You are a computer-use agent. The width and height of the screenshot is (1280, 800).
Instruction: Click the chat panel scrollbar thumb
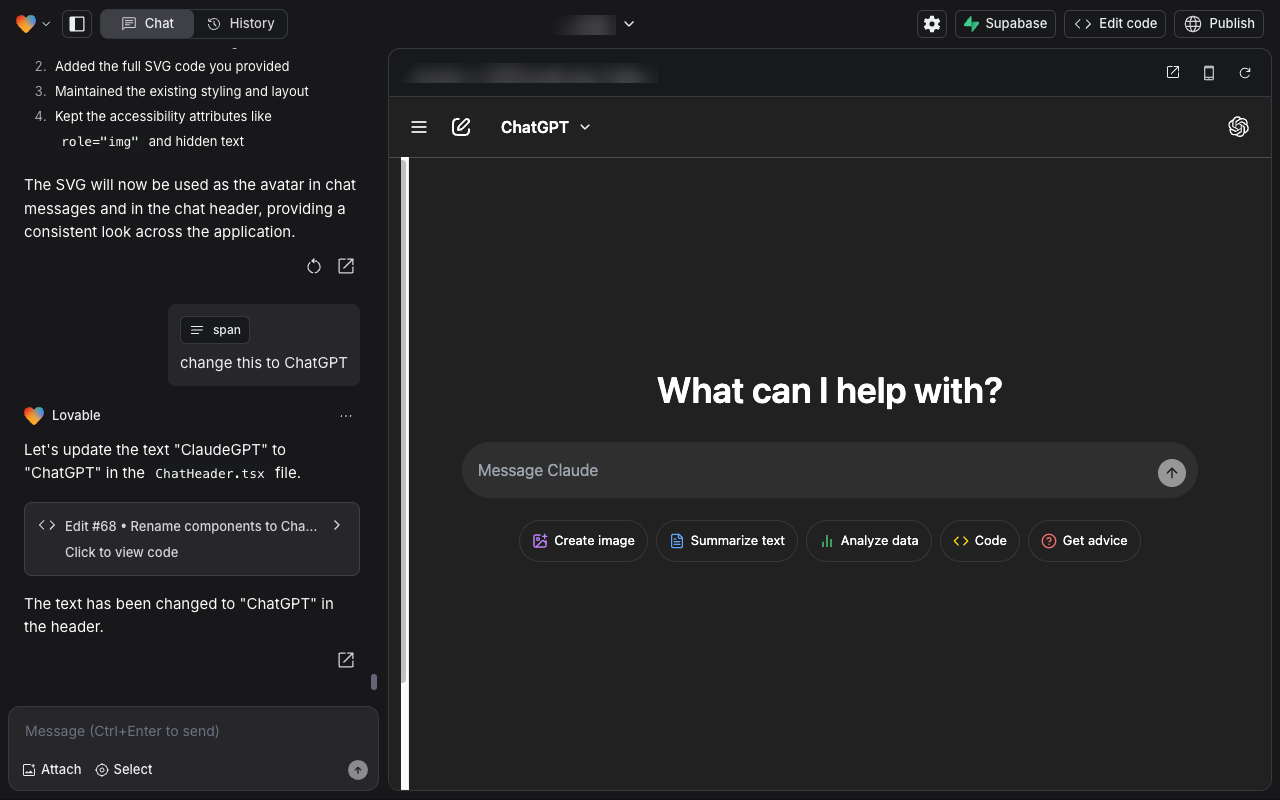coord(374,682)
